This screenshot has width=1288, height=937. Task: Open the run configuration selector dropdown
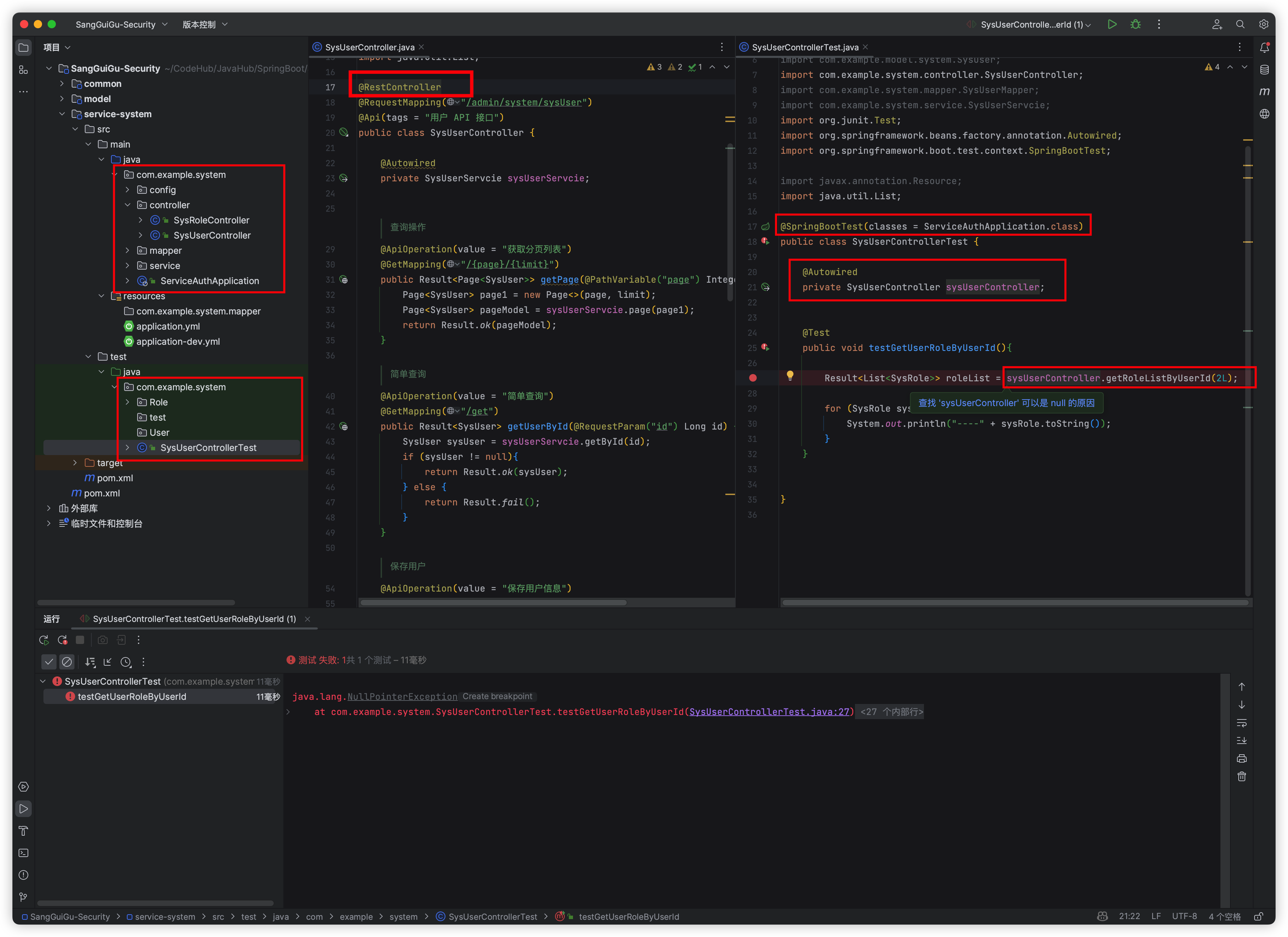[x=1028, y=24]
